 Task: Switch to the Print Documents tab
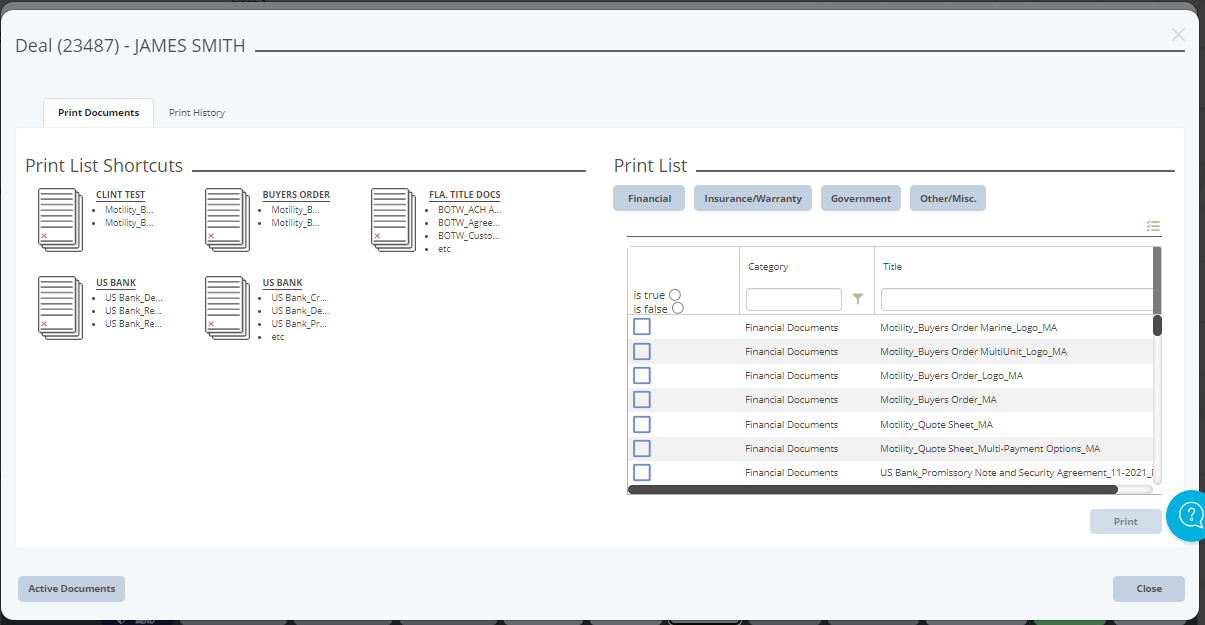(98, 113)
